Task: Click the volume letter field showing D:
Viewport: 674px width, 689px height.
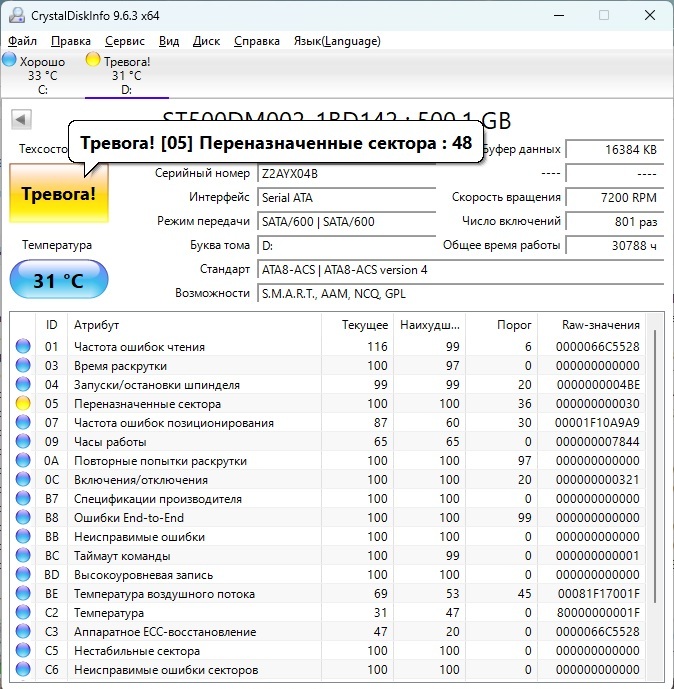Action: [347, 246]
